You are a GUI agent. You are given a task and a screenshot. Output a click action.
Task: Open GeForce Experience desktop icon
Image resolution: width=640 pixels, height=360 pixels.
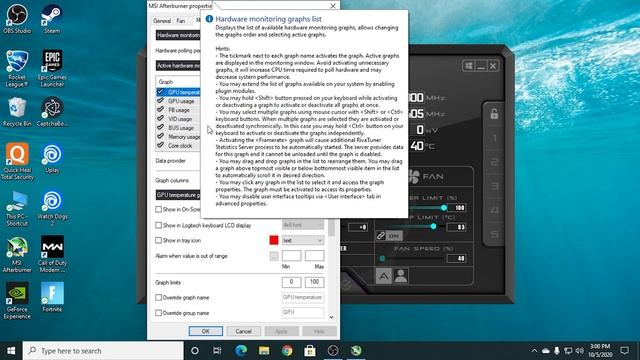coord(17,301)
